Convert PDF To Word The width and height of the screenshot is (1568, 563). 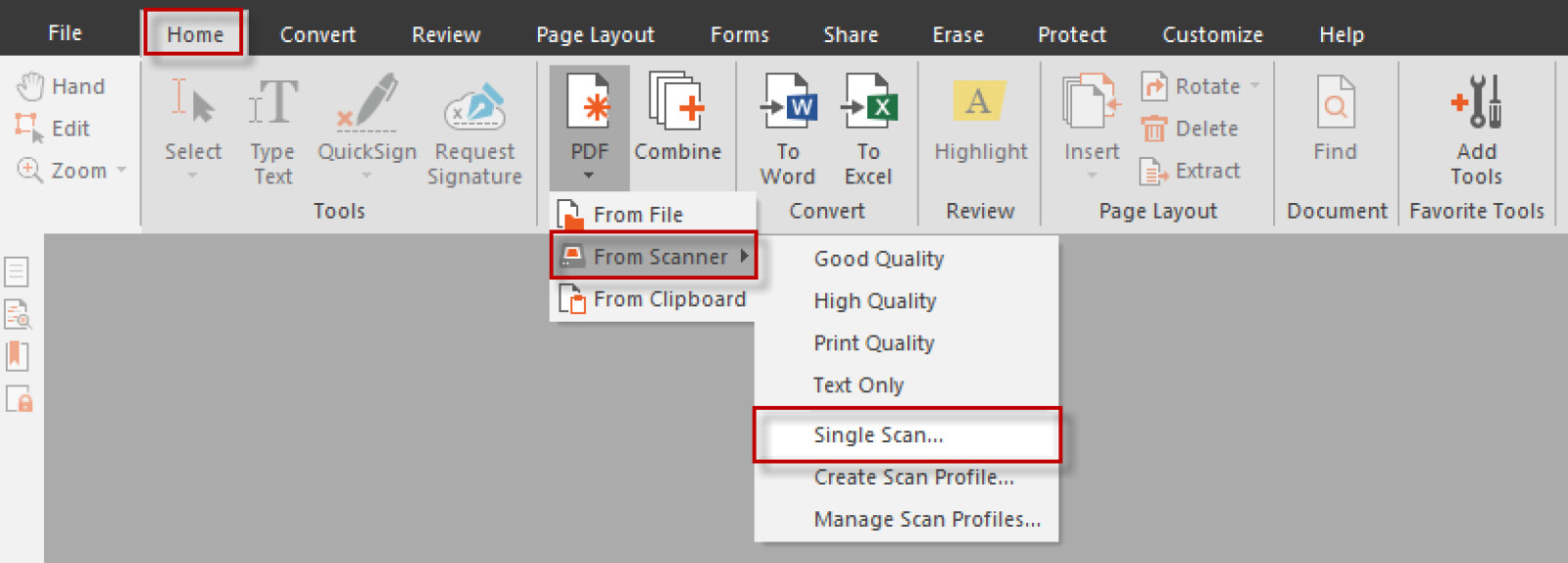tap(788, 130)
